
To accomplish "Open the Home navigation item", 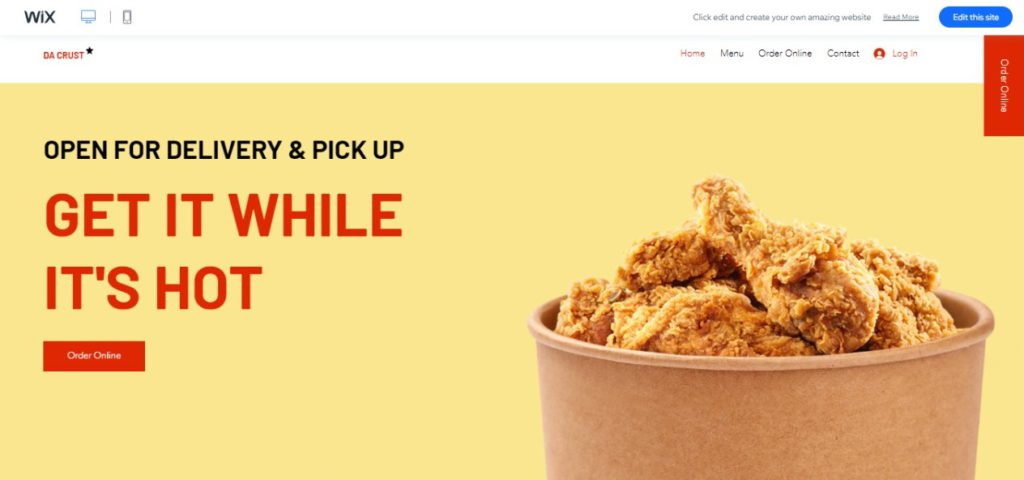I will click(x=692, y=54).
